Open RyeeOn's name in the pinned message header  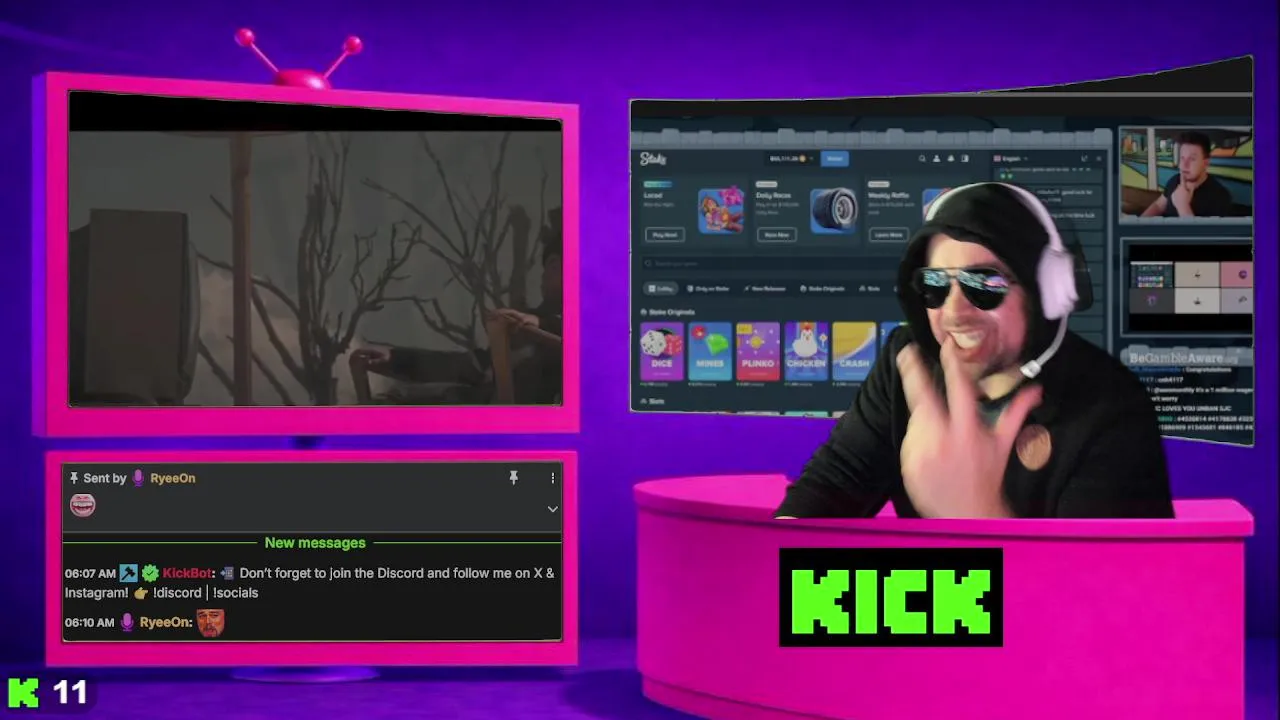tap(172, 478)
